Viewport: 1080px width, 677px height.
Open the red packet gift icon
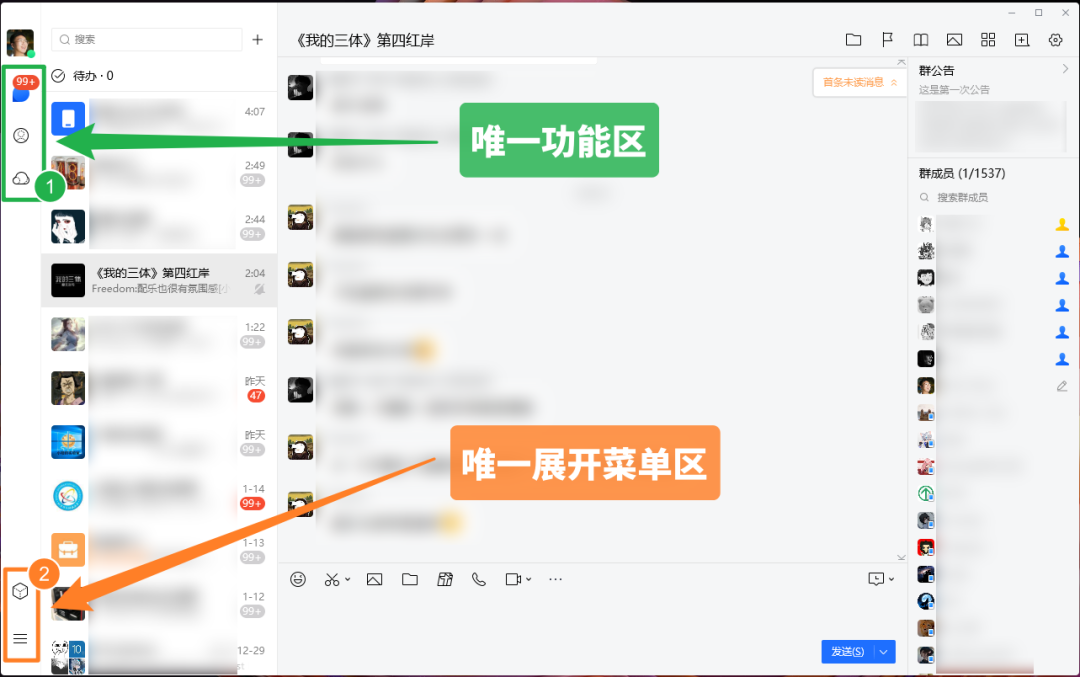point(445,579)
